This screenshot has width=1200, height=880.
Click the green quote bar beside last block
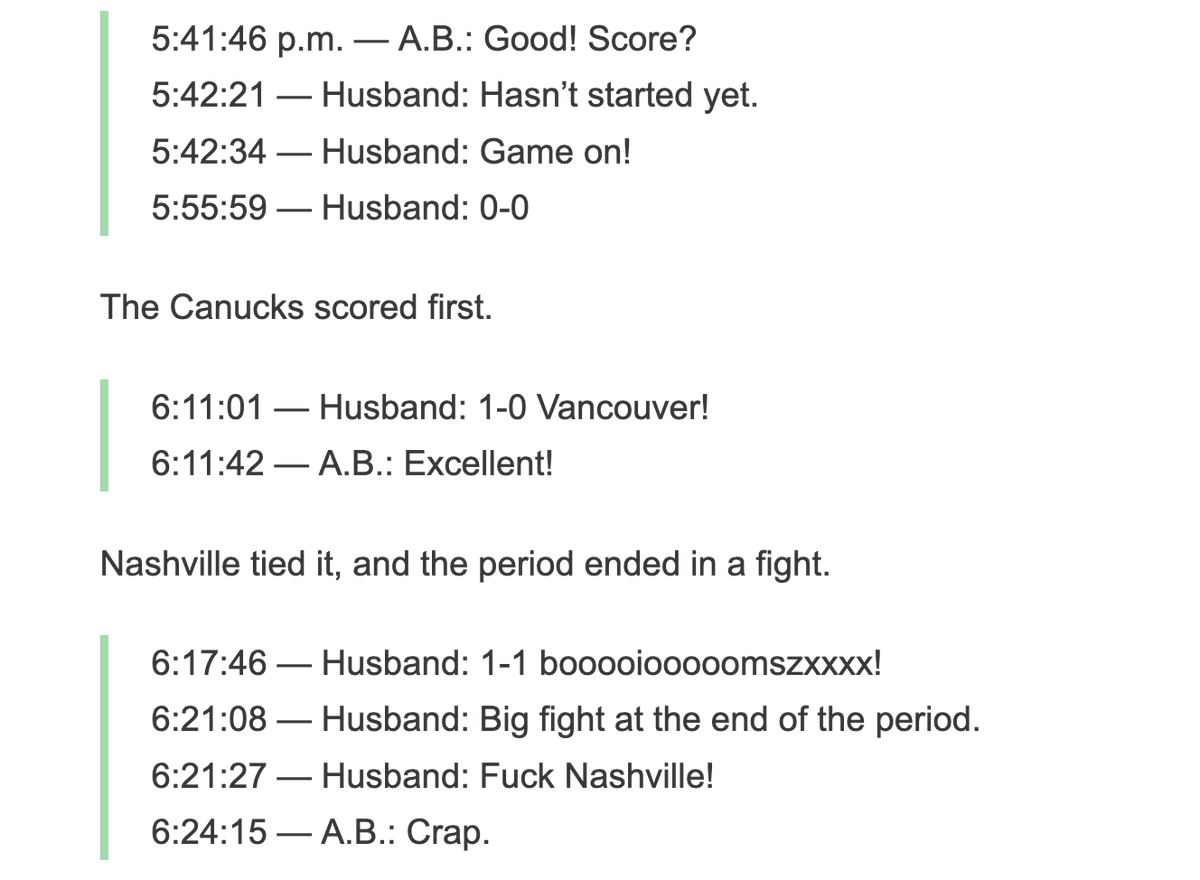[x=104, y=748]
